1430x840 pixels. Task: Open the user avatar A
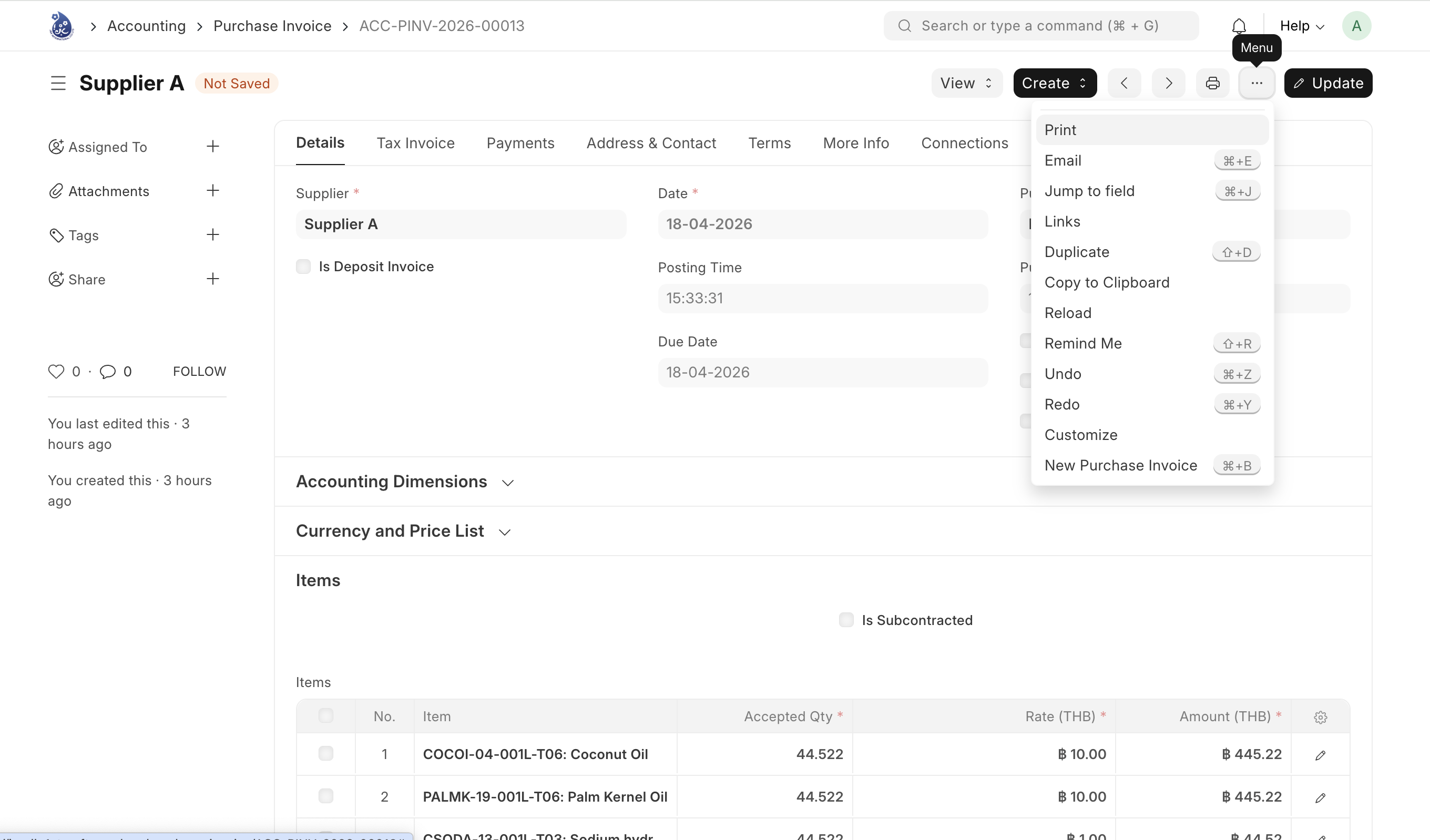tap(1356, 26)
